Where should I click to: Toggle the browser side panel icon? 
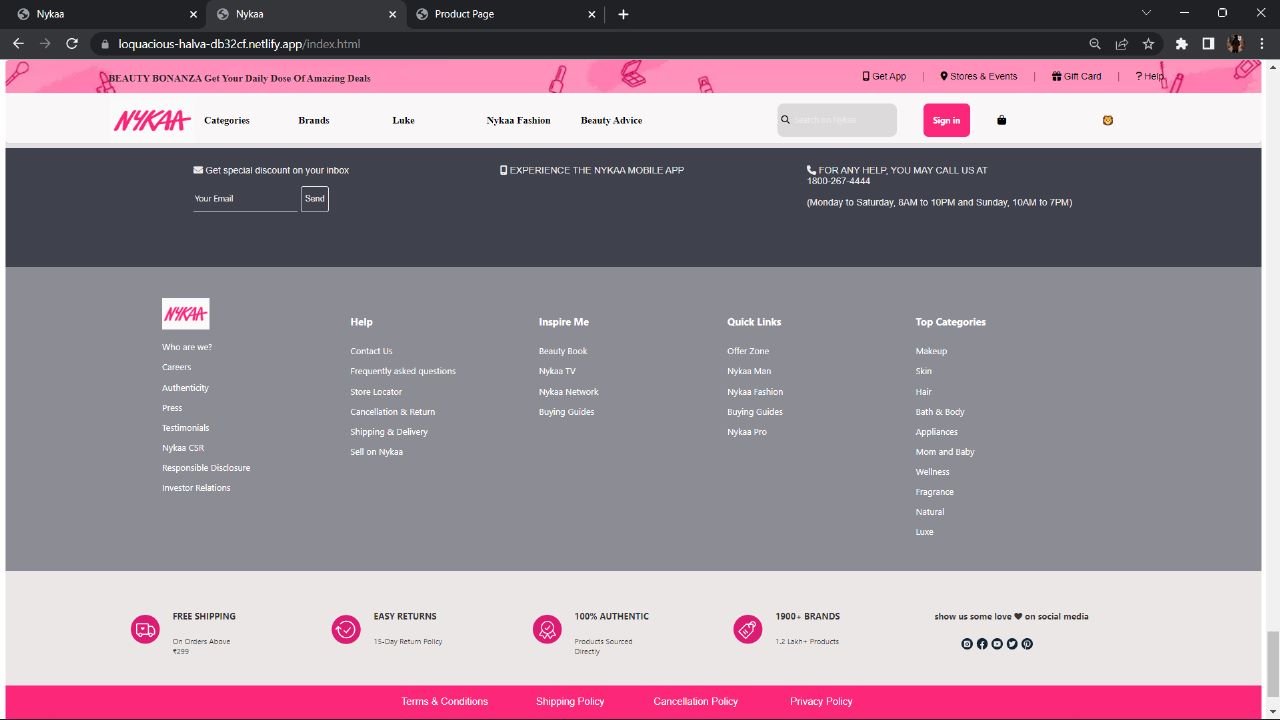1208,44
